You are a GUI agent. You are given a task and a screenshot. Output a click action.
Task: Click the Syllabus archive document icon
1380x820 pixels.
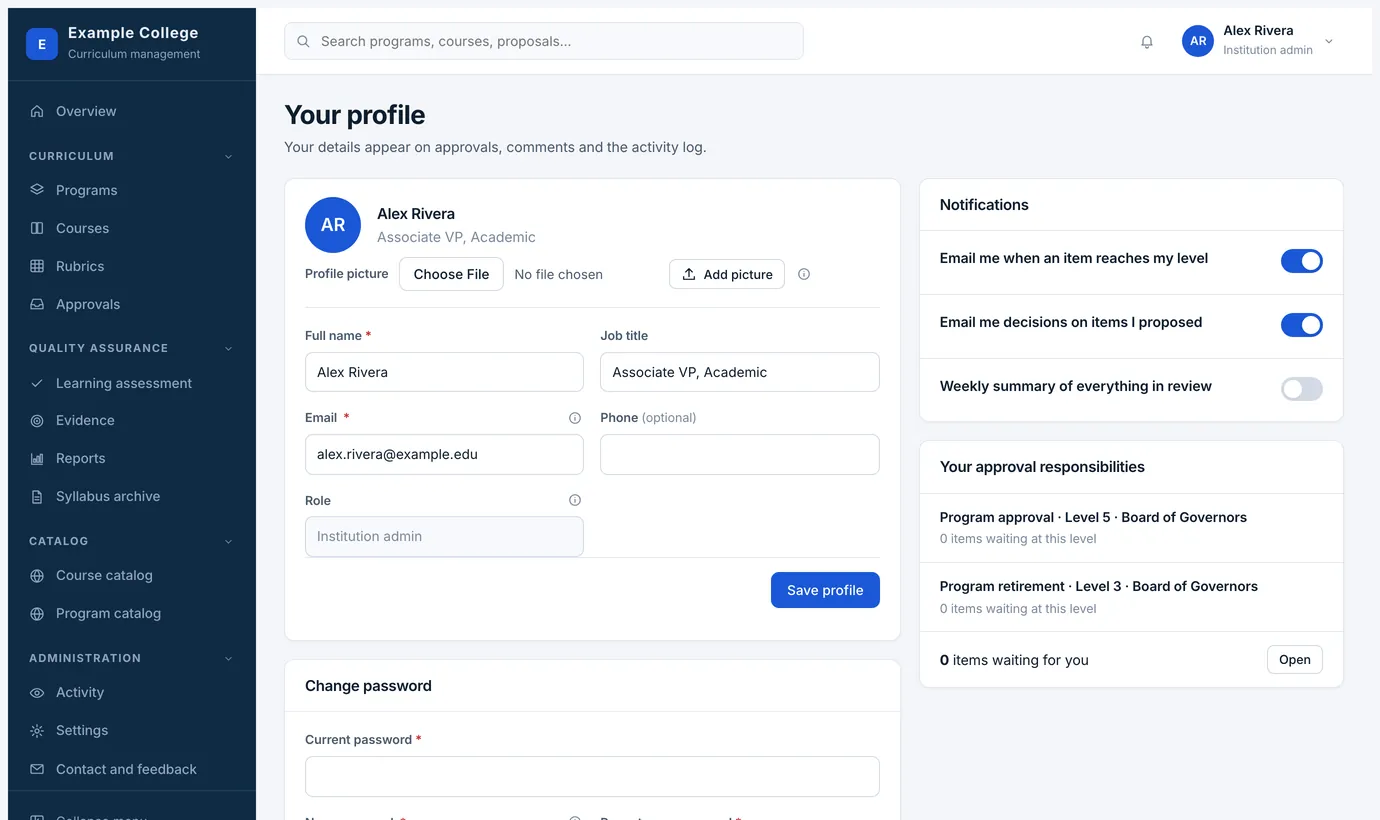[x=37, y=497]
